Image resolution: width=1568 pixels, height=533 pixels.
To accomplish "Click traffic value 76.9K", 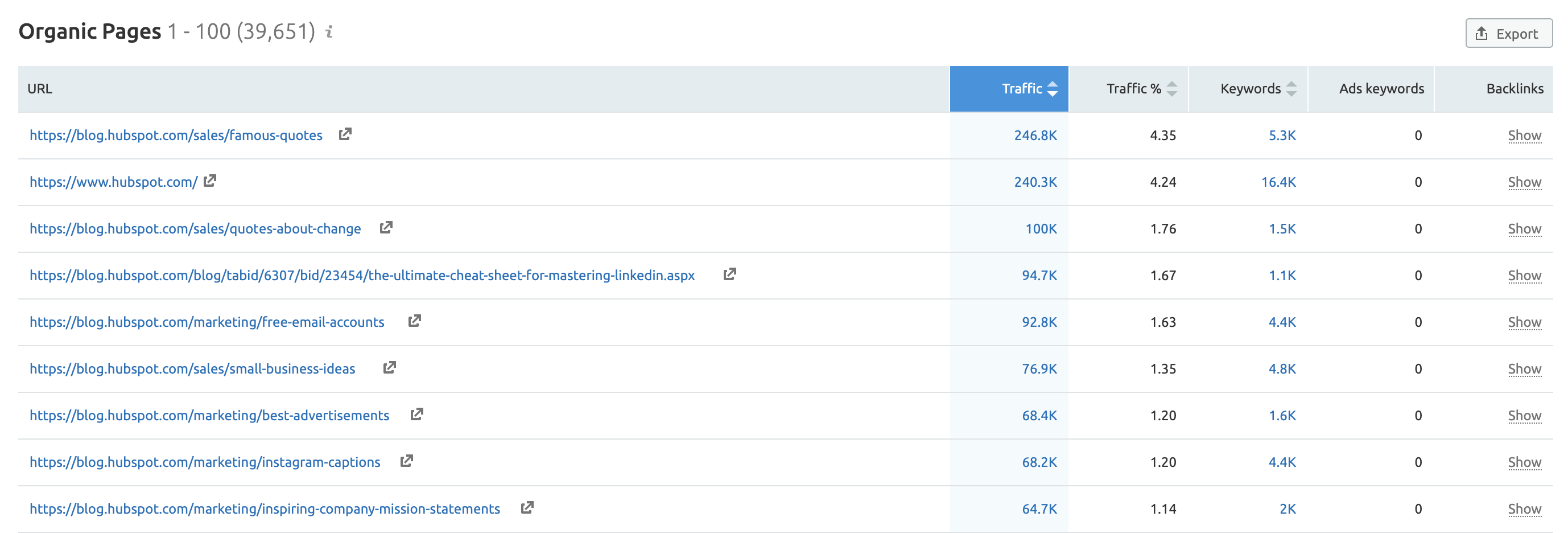I will (x=1039, y=368).
